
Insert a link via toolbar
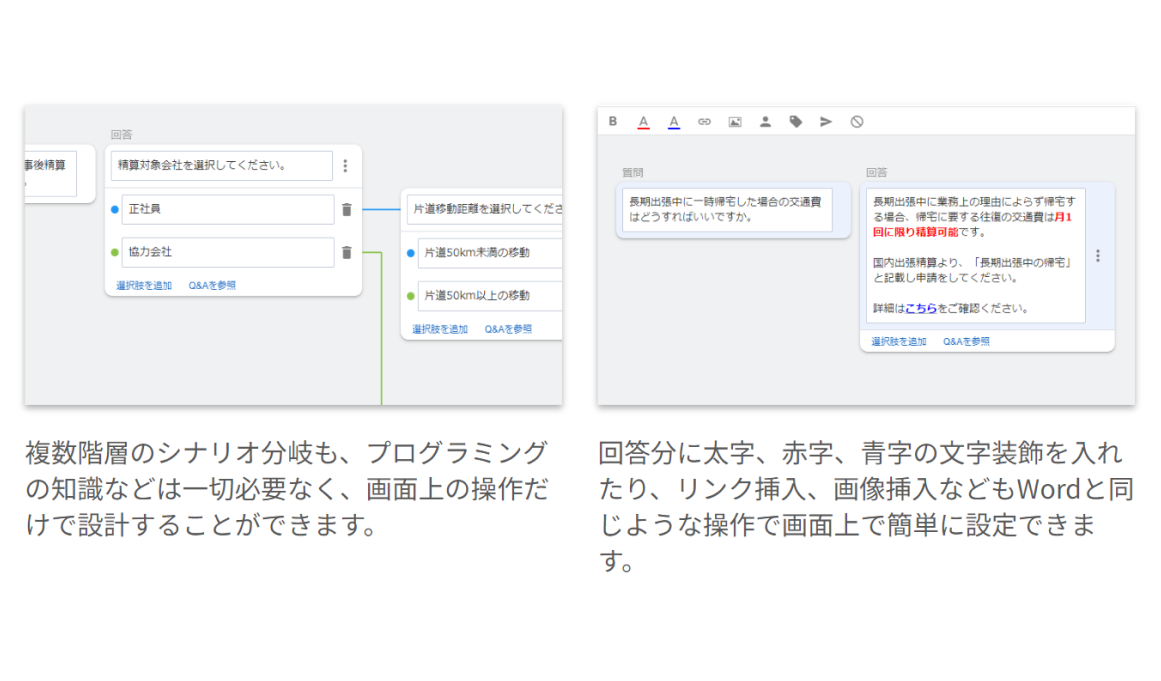[704, 122]
